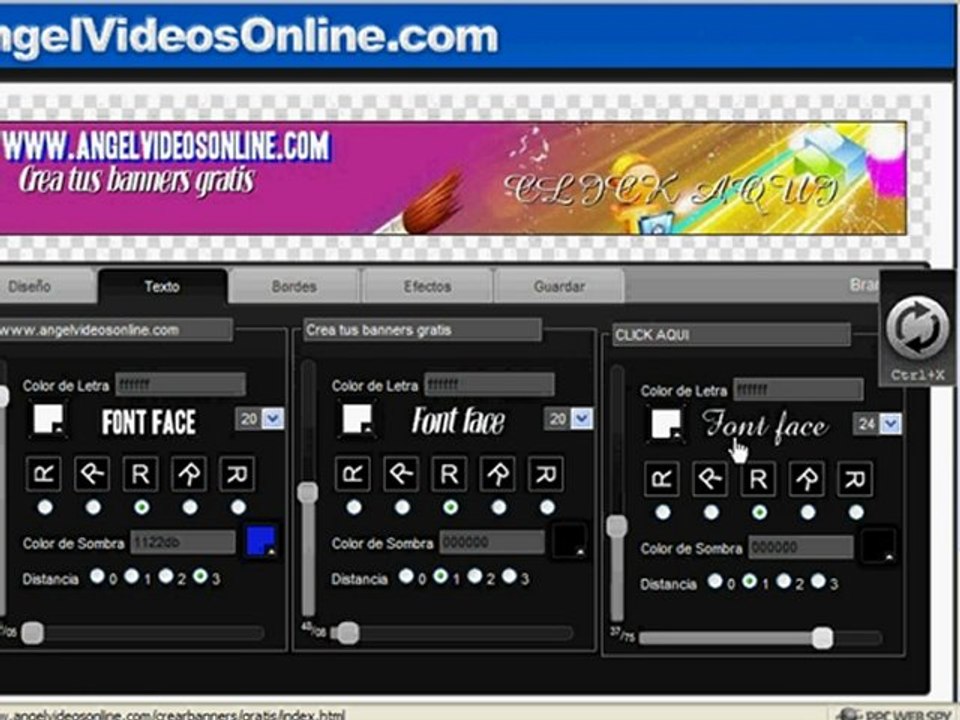Select fourth rotation icon in CLICK AQUI panel

coord(808,478)
